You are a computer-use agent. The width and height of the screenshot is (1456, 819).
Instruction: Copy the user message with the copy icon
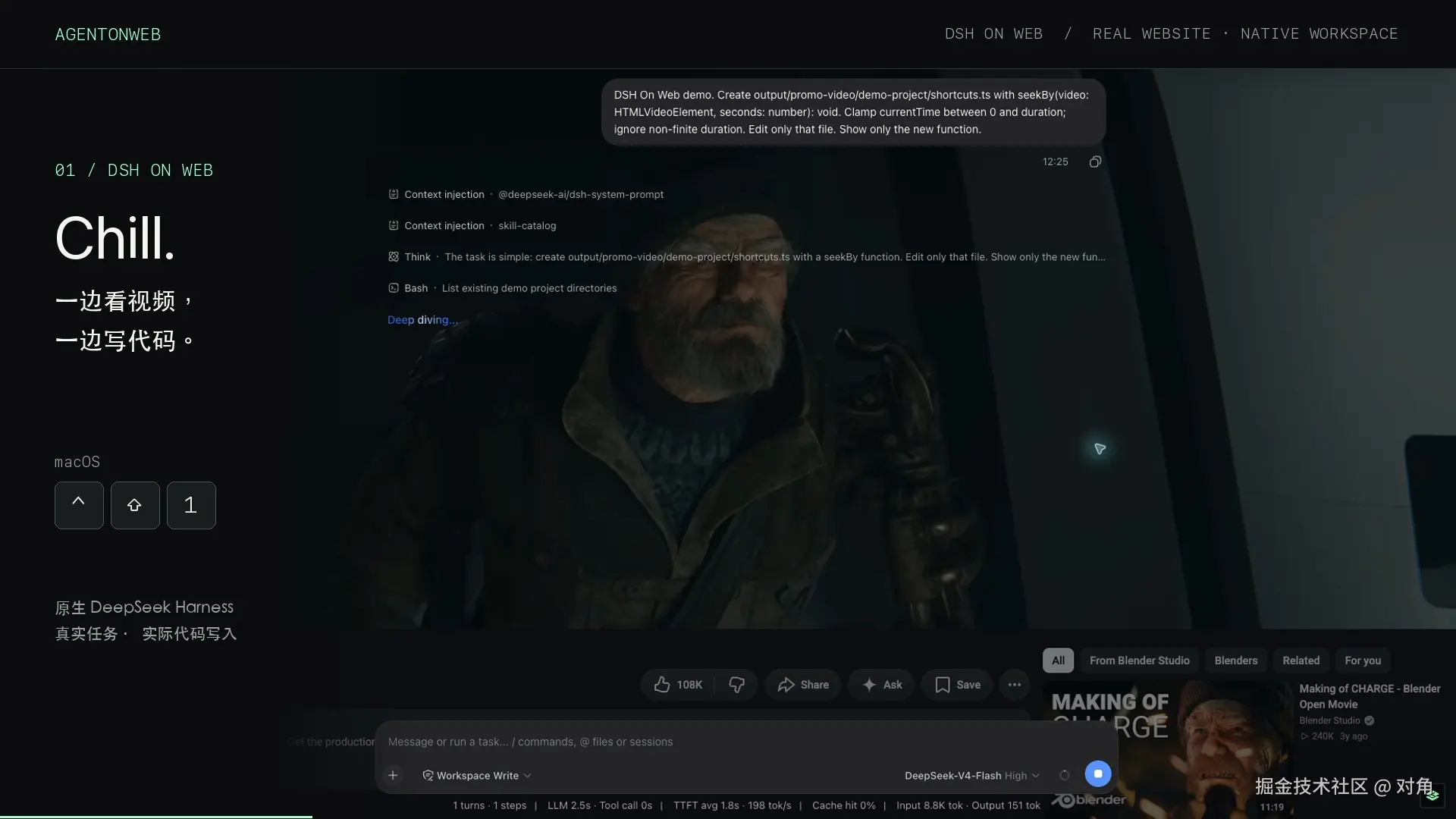(1095, 162)
